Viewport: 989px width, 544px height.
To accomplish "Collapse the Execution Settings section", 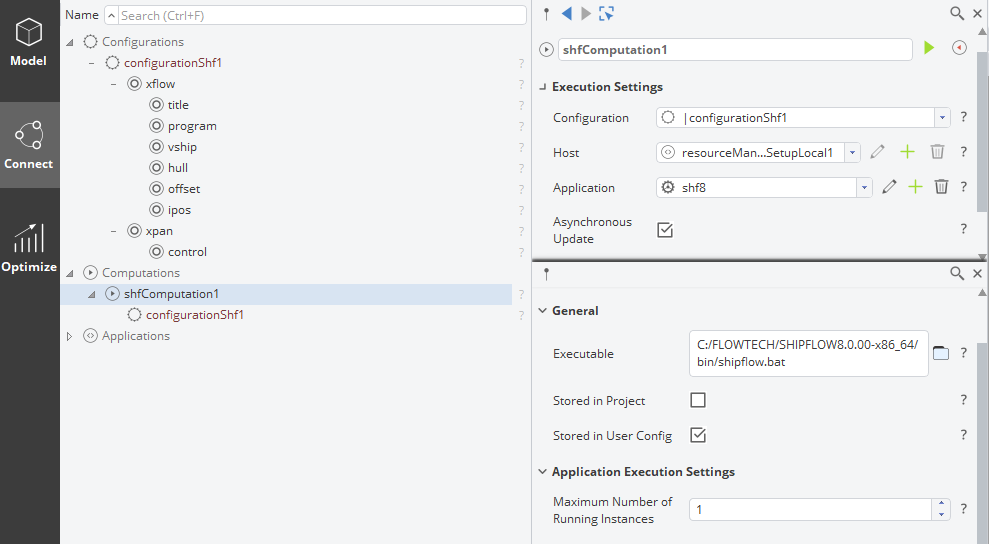I will (x=542, y=87).
